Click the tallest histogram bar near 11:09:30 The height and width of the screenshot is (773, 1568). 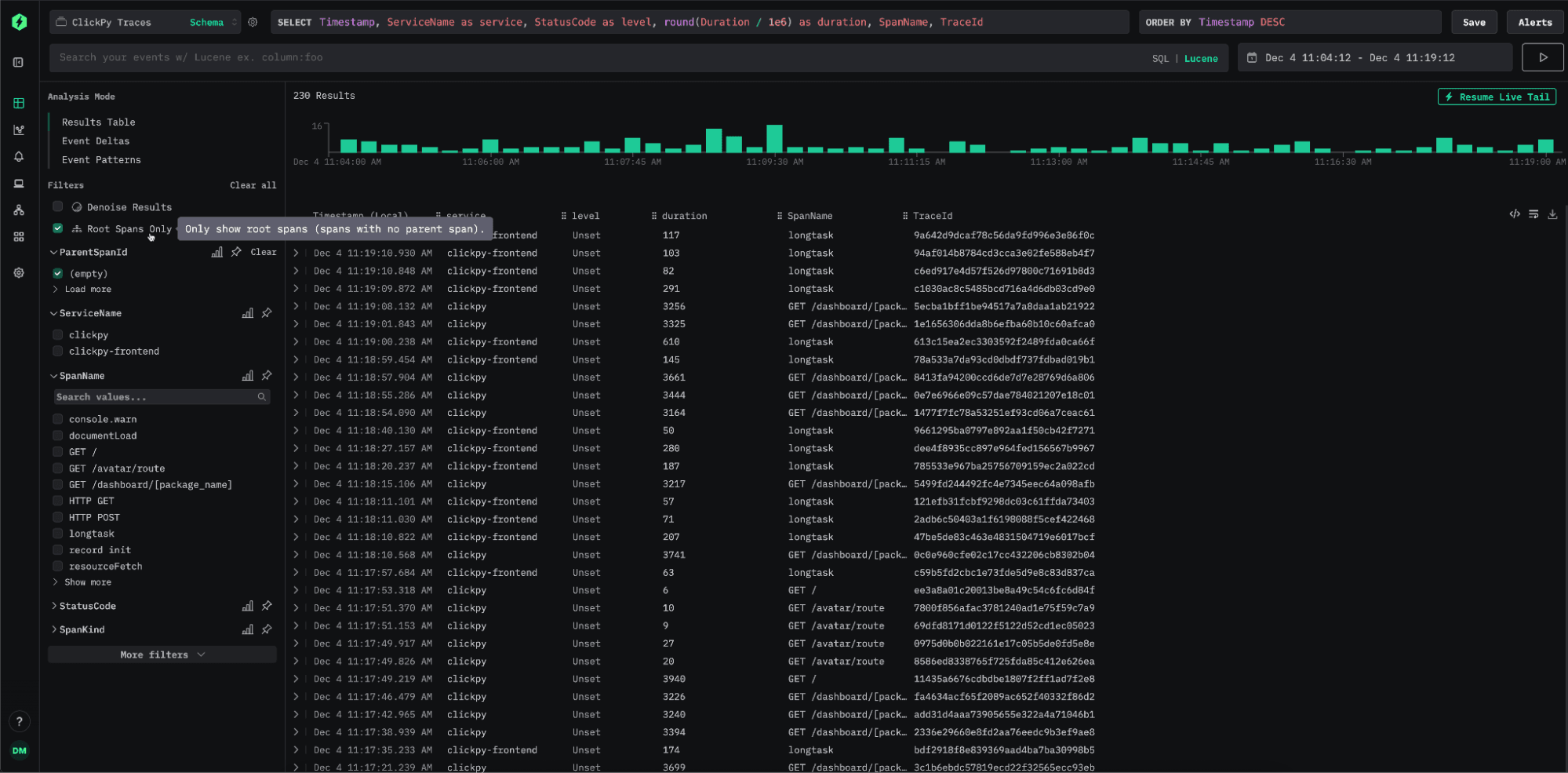click(774, 139)
